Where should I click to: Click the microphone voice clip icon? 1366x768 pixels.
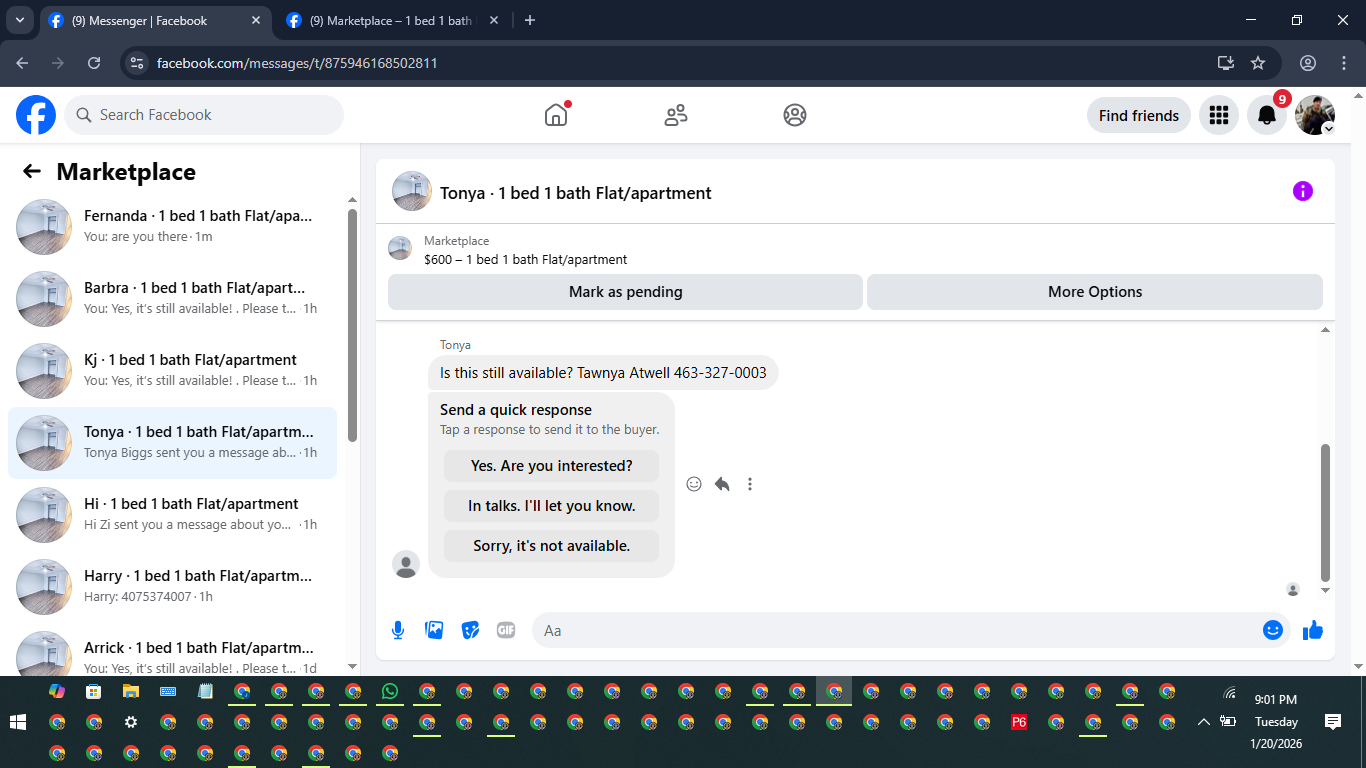click(x=398, y=630)
